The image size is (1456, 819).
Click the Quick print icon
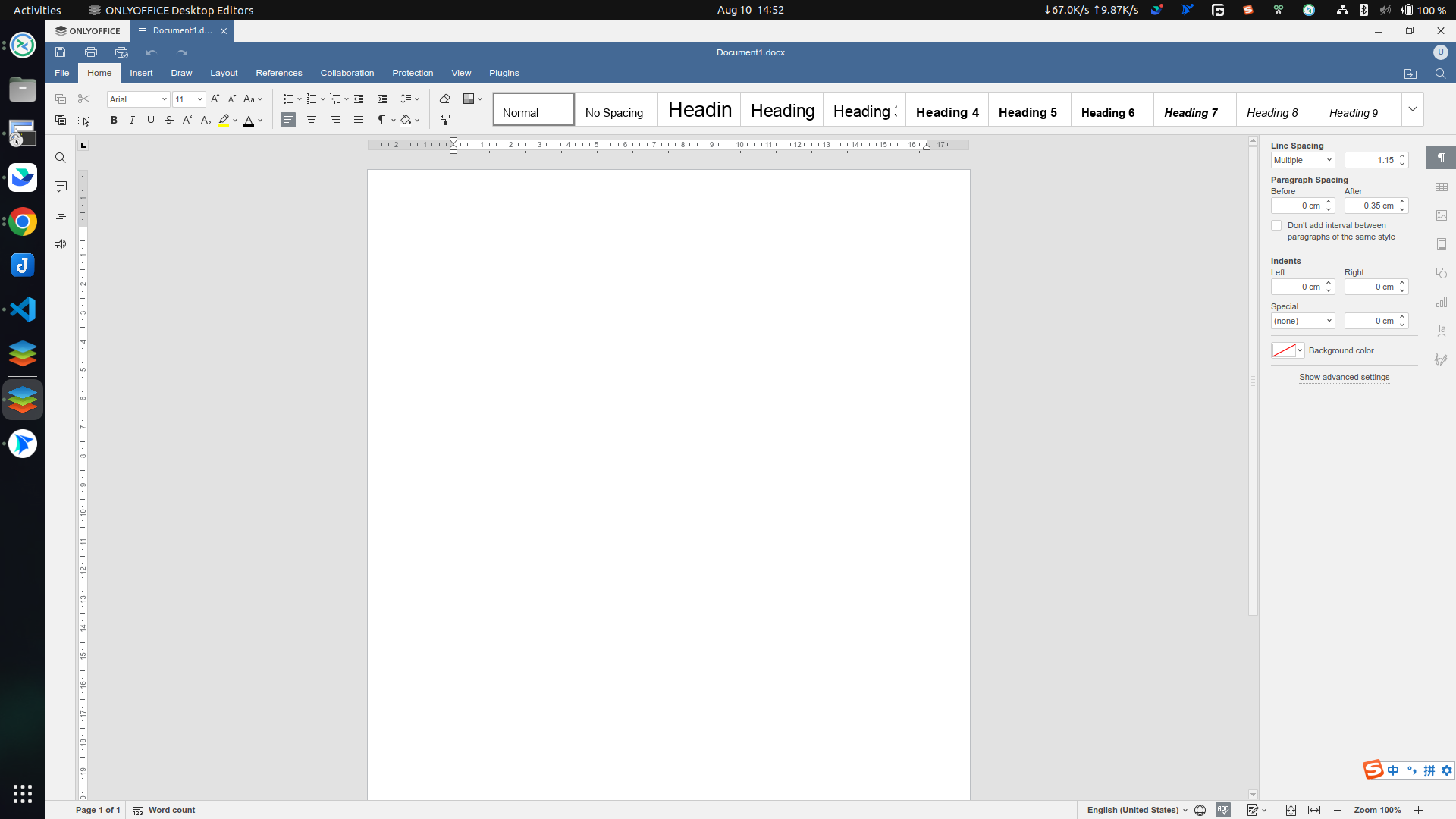pos(121,52)
